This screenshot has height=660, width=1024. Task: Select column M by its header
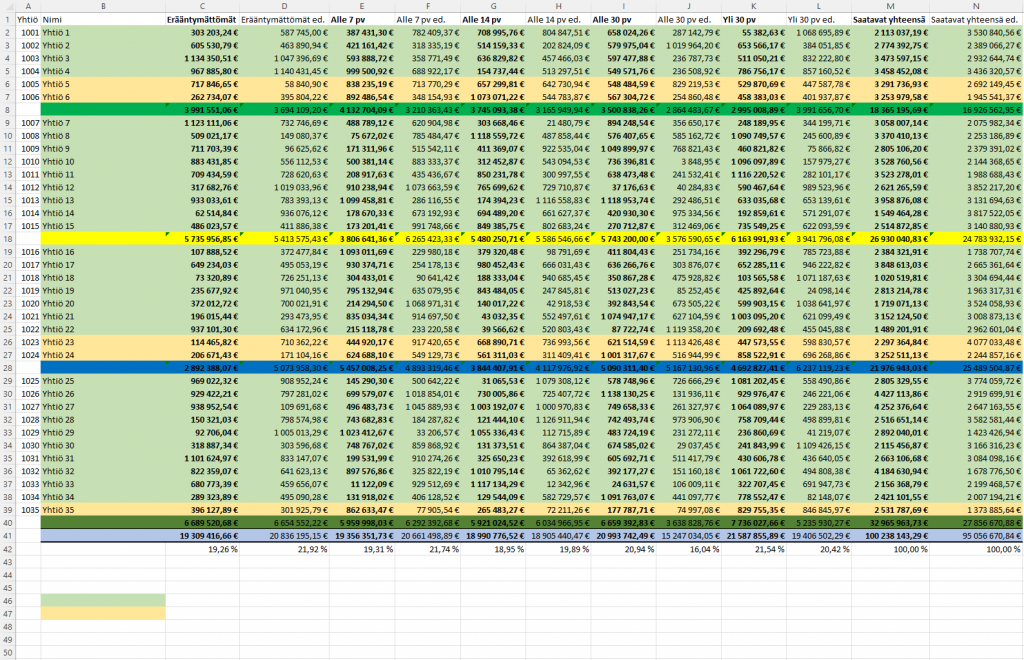point(890,6)
